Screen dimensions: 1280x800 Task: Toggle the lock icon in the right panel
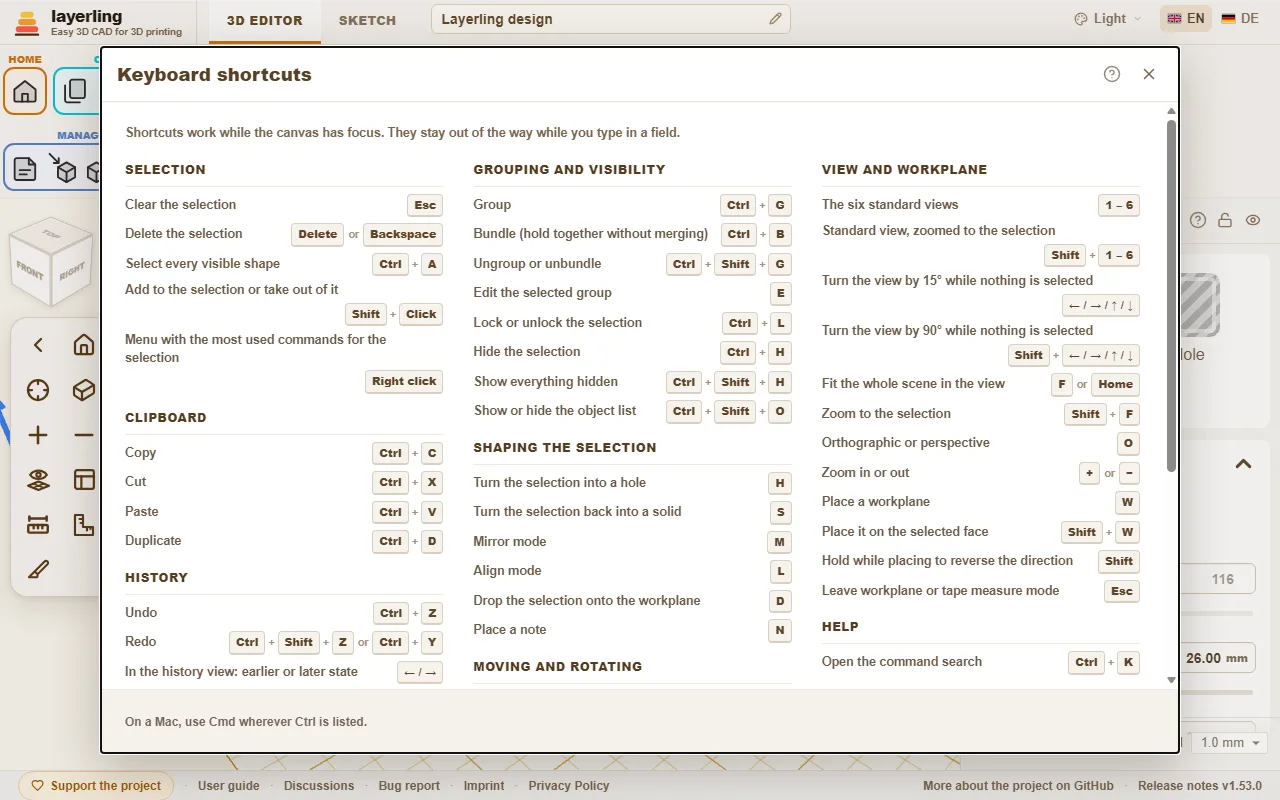pos(1225,220)
